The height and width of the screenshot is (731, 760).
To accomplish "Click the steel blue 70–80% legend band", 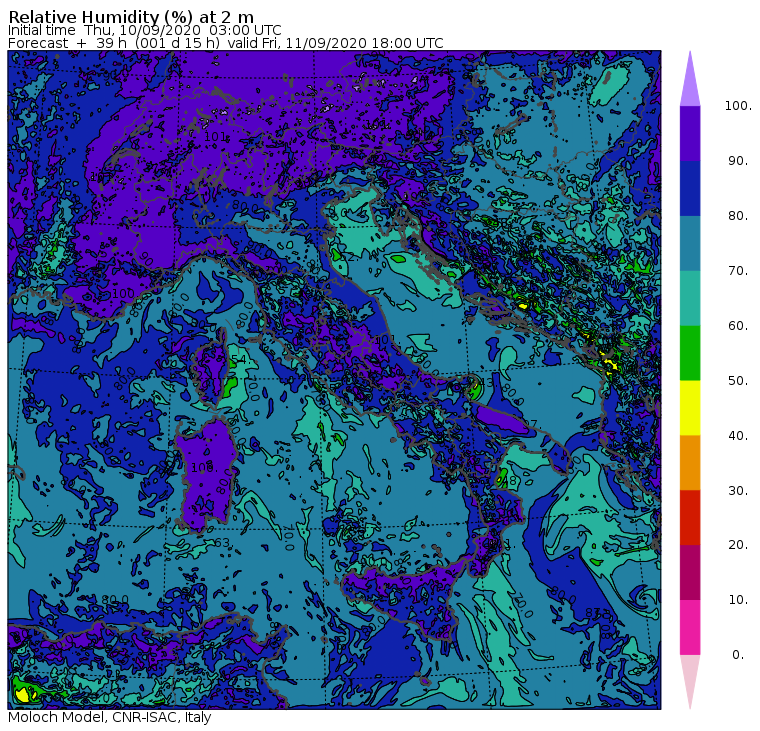I will click(x=690, y=243).
